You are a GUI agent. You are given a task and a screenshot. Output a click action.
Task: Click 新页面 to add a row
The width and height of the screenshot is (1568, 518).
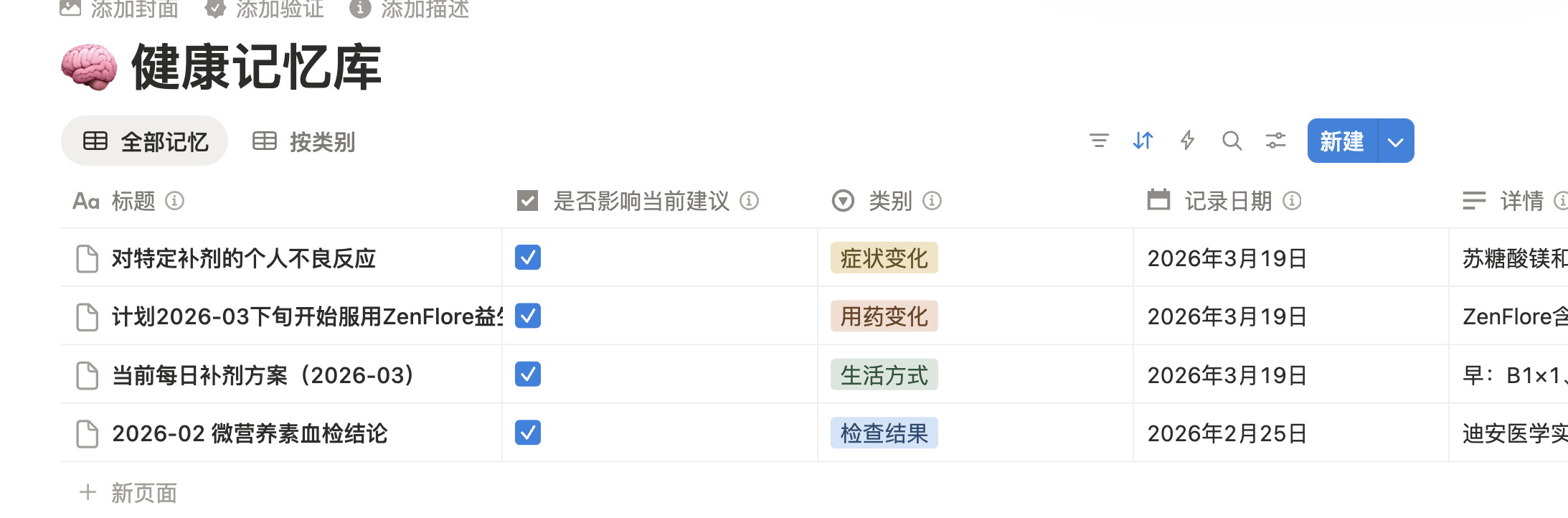[143, 493]
